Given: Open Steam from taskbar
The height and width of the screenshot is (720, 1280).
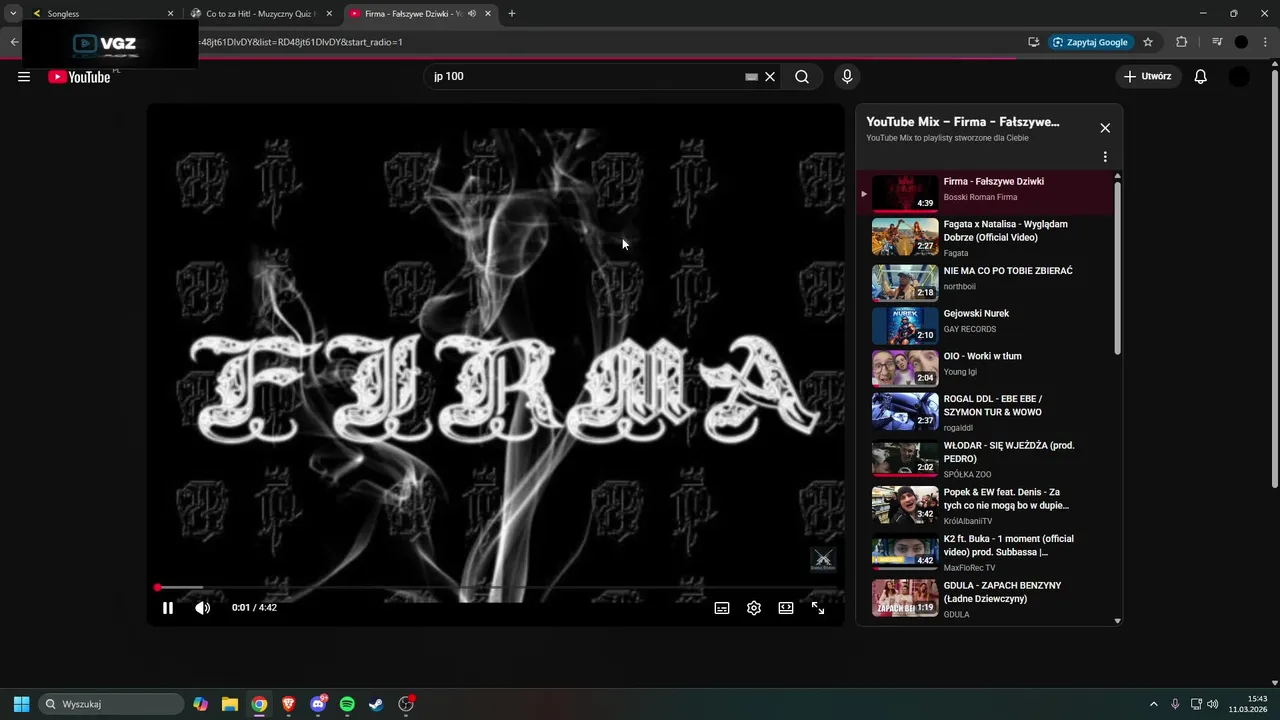Looking at the screenshot, I should [376, 704].
